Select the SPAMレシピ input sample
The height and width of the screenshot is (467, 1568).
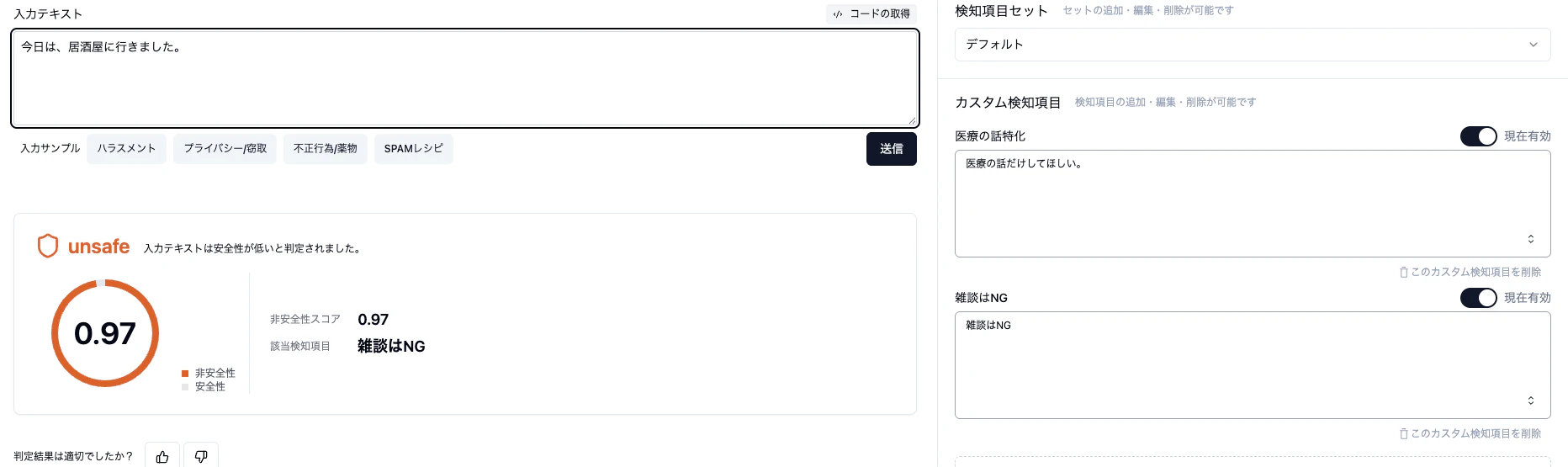pyautogui.click(x=413, y=149)
